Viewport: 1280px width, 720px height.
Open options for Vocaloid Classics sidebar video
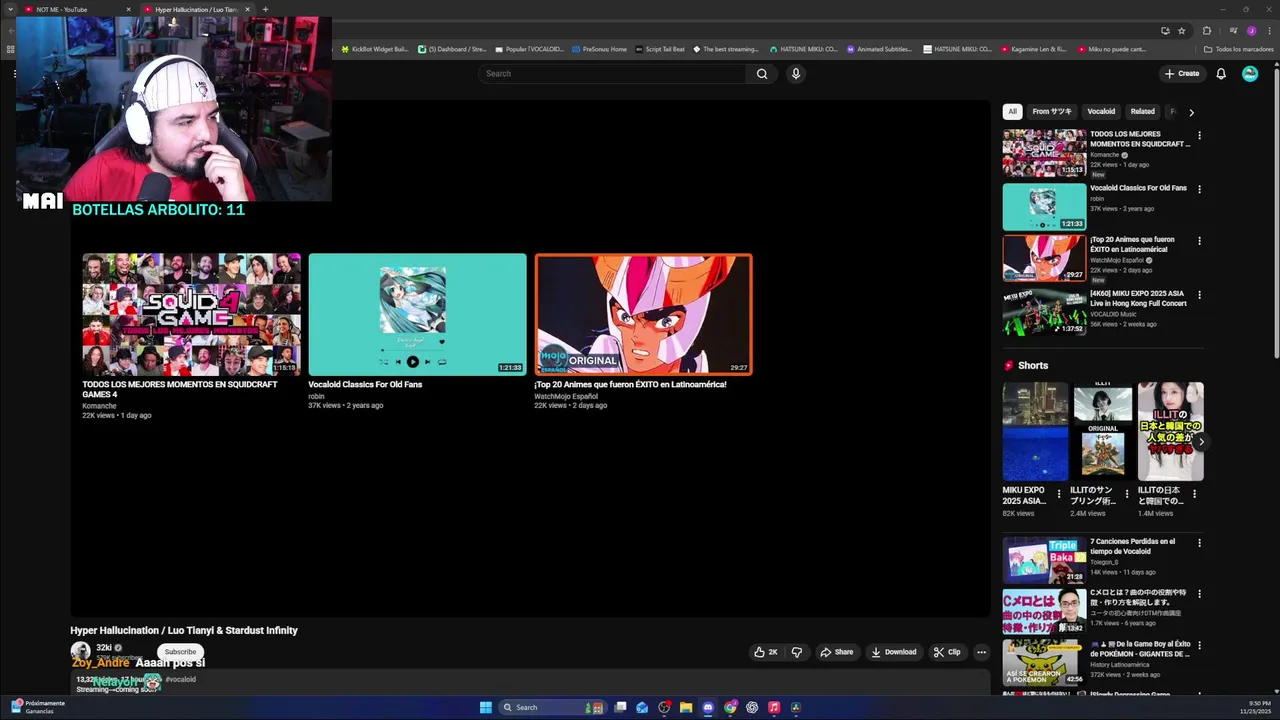(1199, 189)
